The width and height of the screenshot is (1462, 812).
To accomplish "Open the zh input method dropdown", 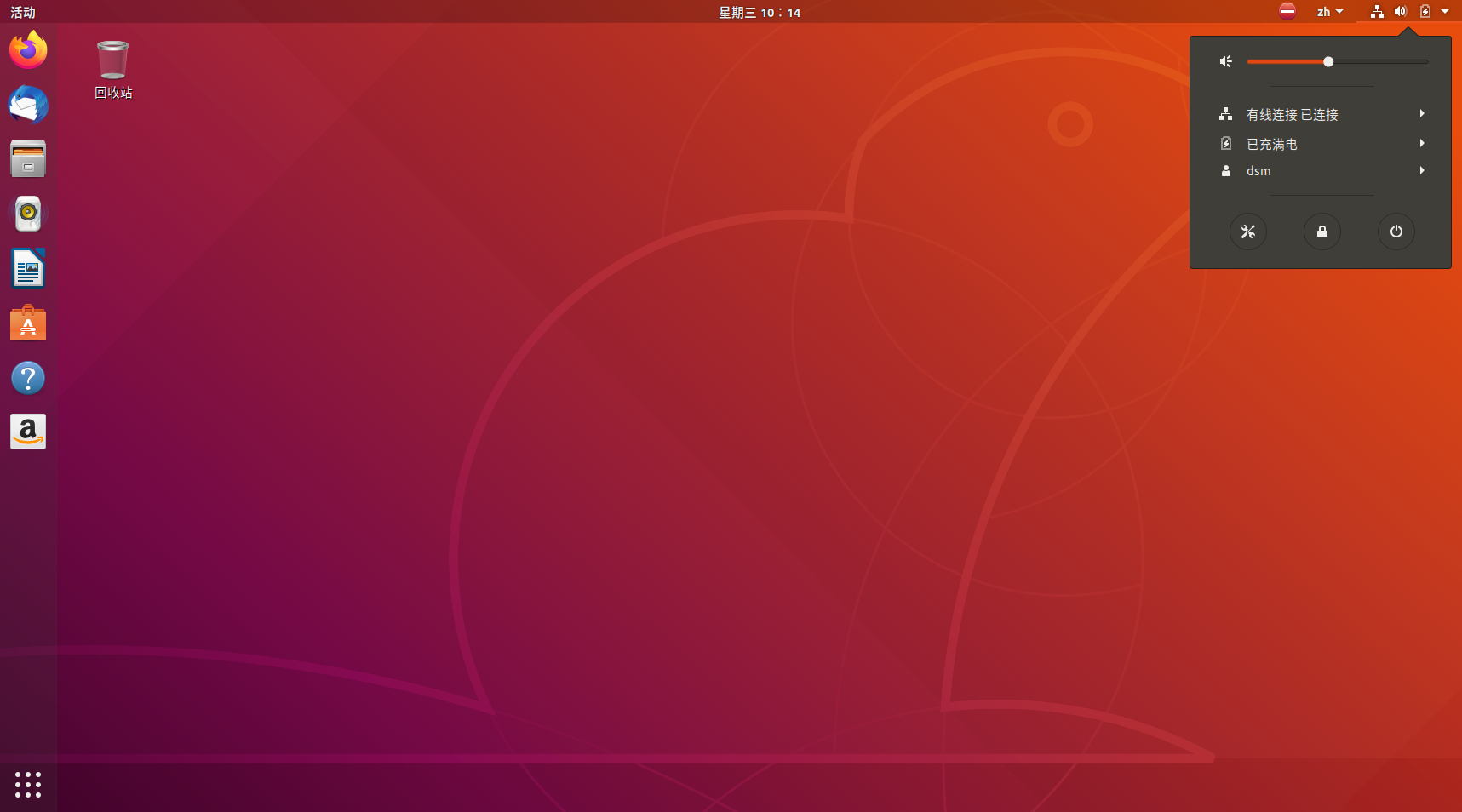I will 1330,12.
